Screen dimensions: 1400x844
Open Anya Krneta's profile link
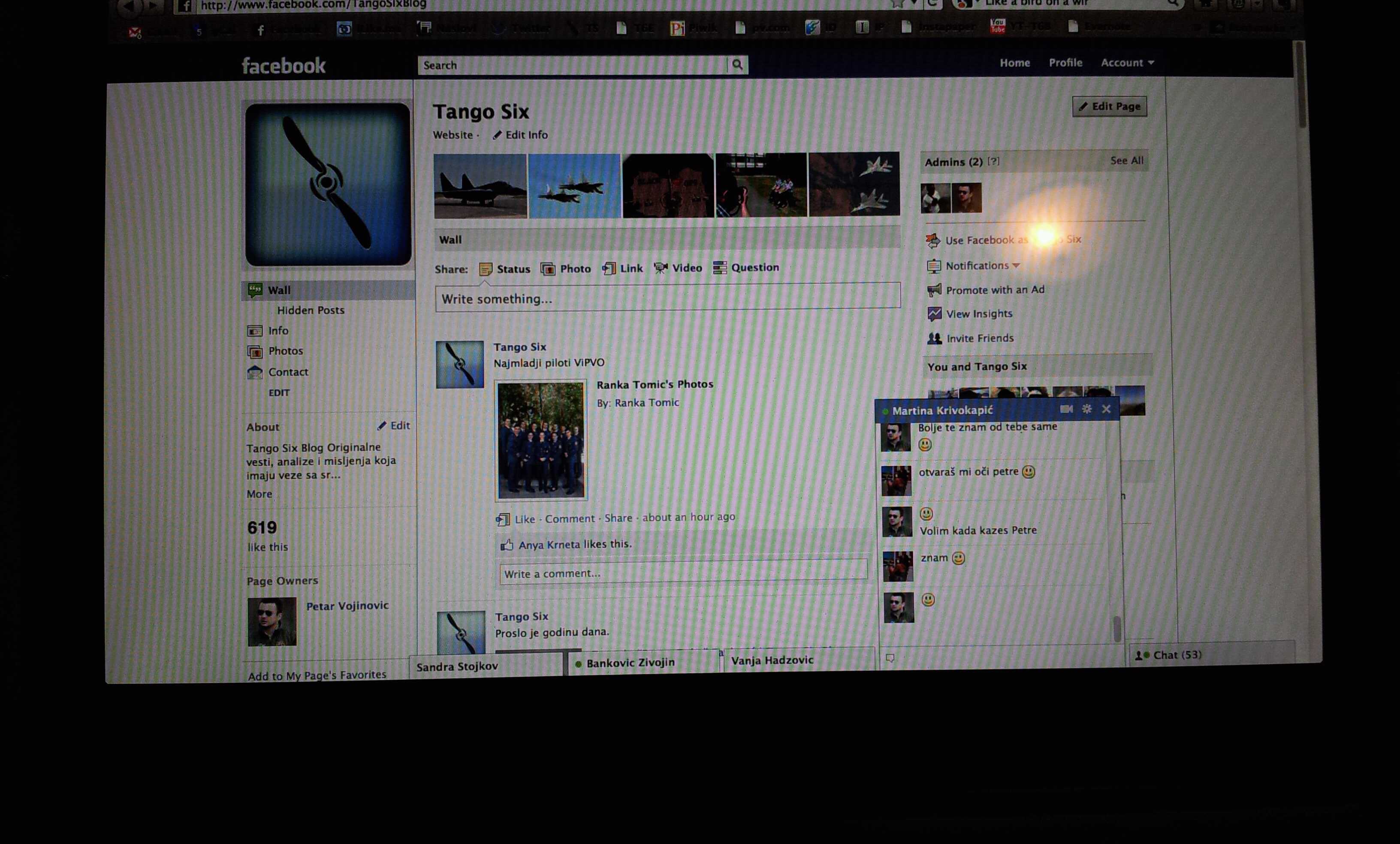(549, 545)
